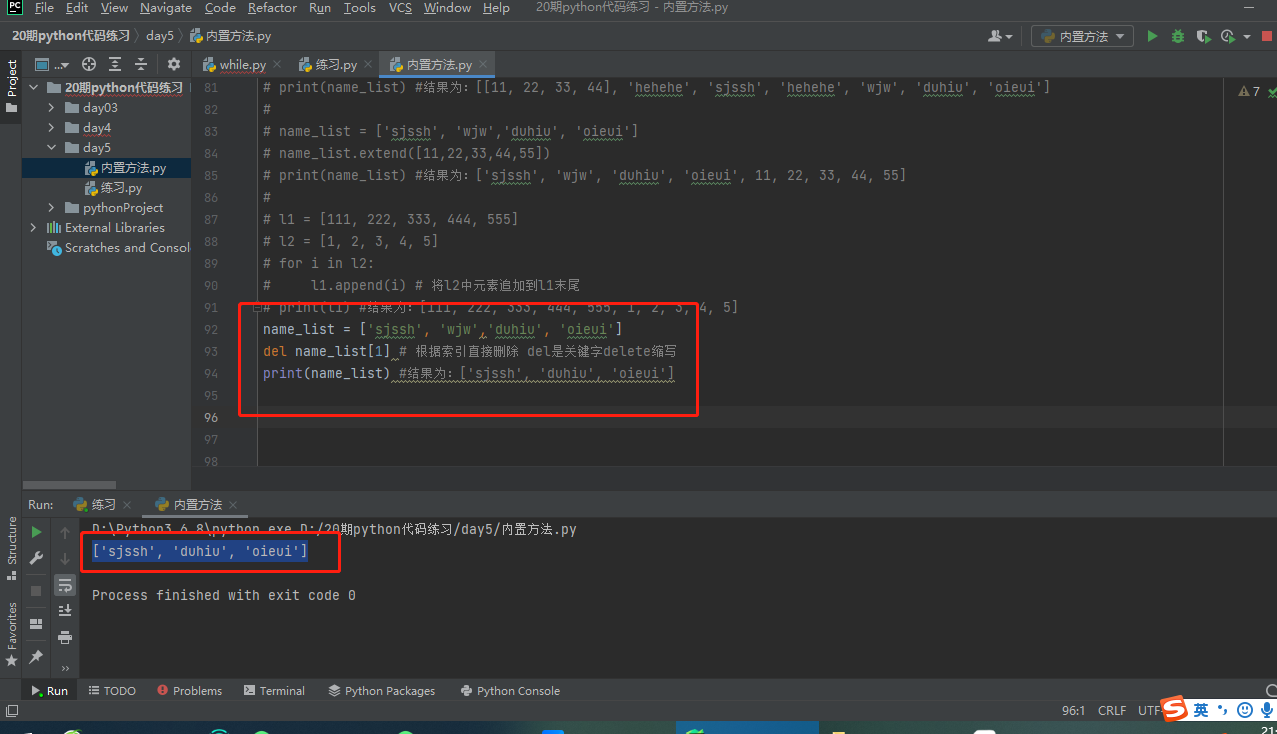Select Scratches and Consoles node

[x=118, y=248]
